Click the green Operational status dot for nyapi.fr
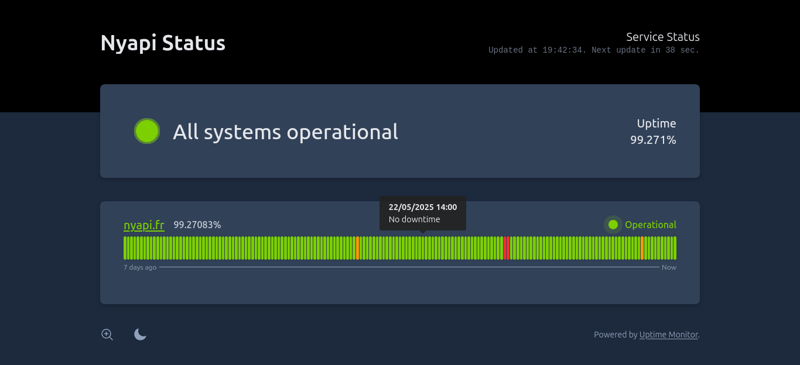Image resolution: width=800 pixels, height=365 pixels. (613, 225)
